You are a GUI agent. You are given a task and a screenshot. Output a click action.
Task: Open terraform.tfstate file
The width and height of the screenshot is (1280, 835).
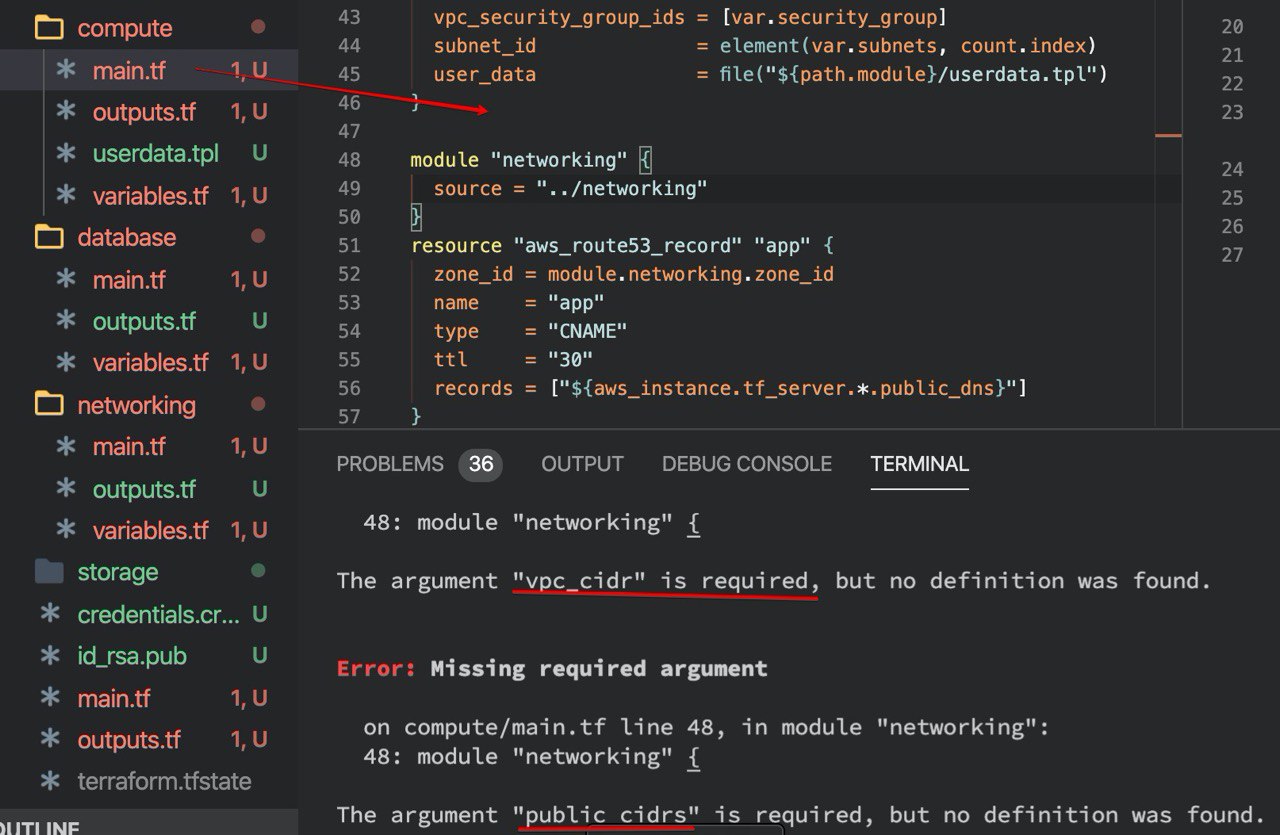[164, 781]
